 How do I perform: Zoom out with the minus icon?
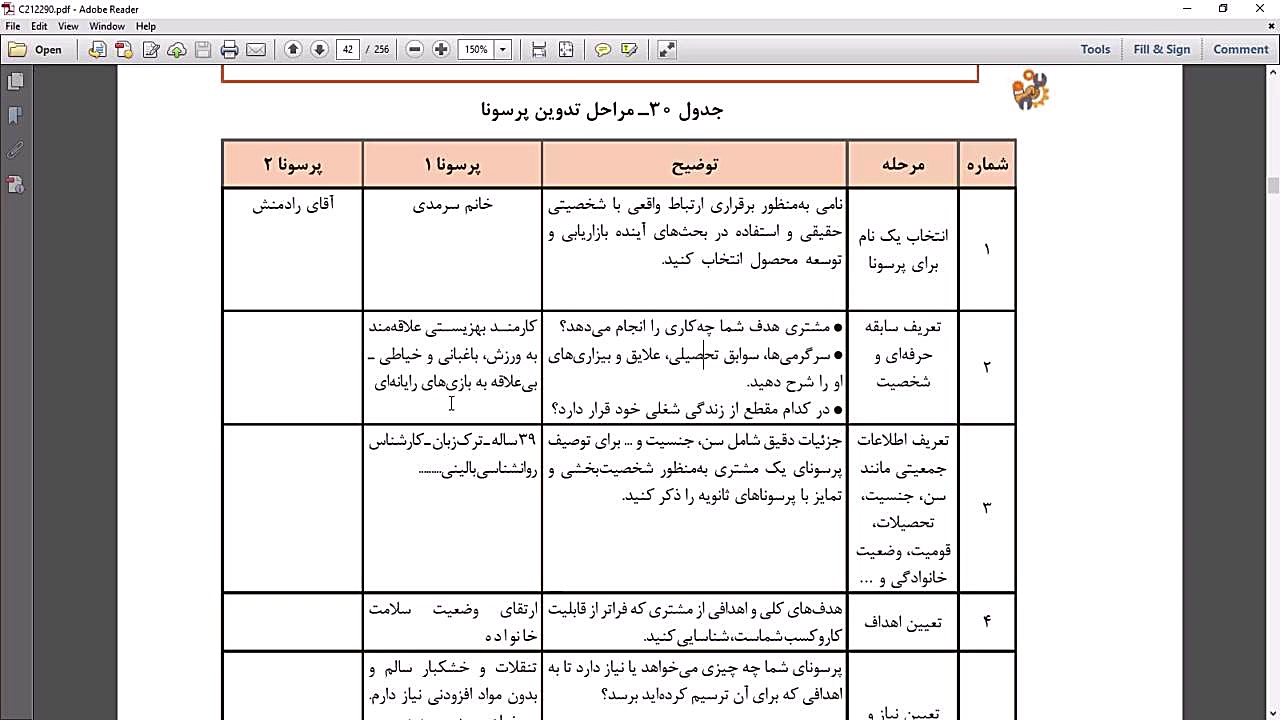pyautogui.click(x=415, y=49)
